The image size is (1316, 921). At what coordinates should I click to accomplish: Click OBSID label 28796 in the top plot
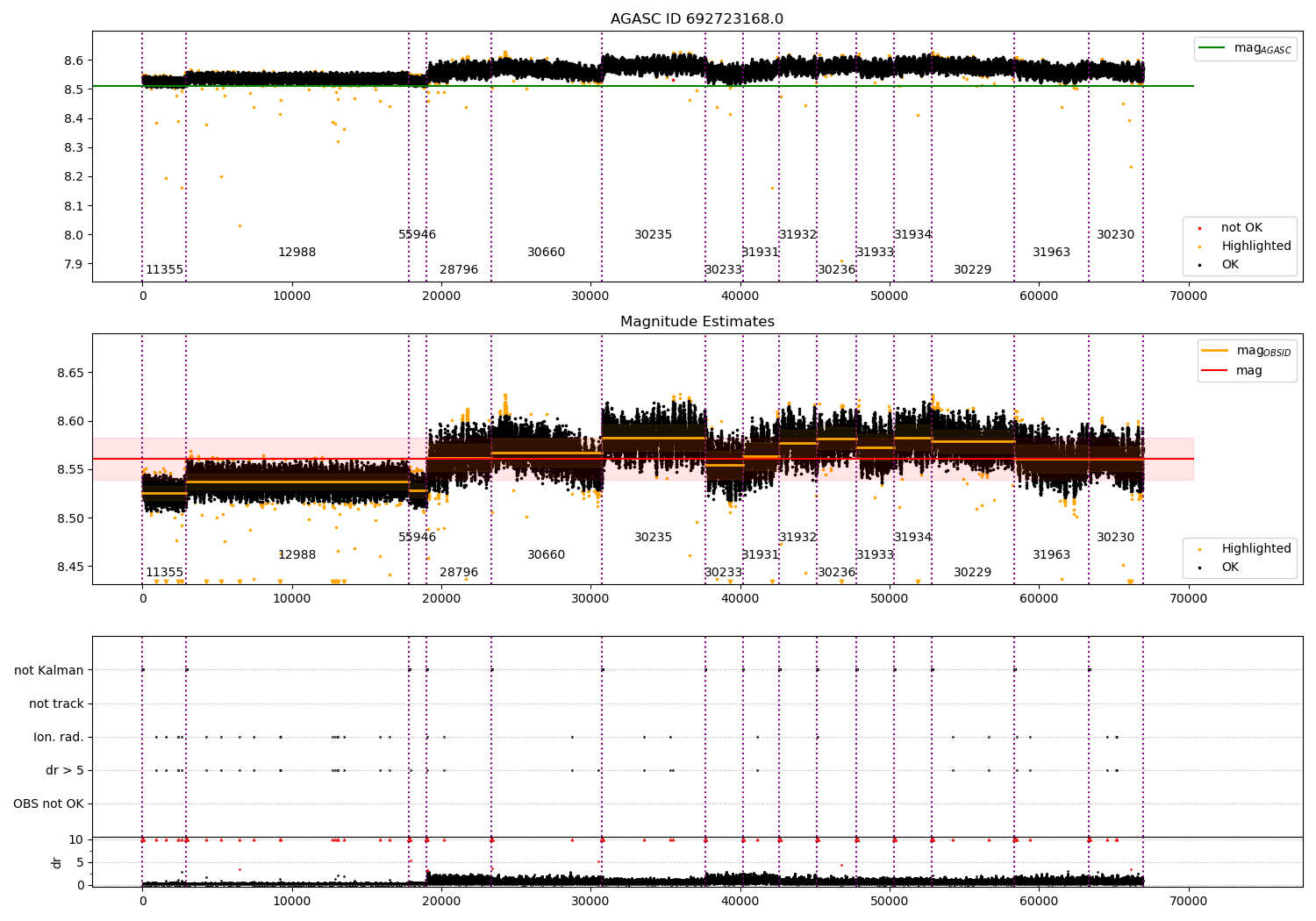pyautogui.click(x=459, y=270)
